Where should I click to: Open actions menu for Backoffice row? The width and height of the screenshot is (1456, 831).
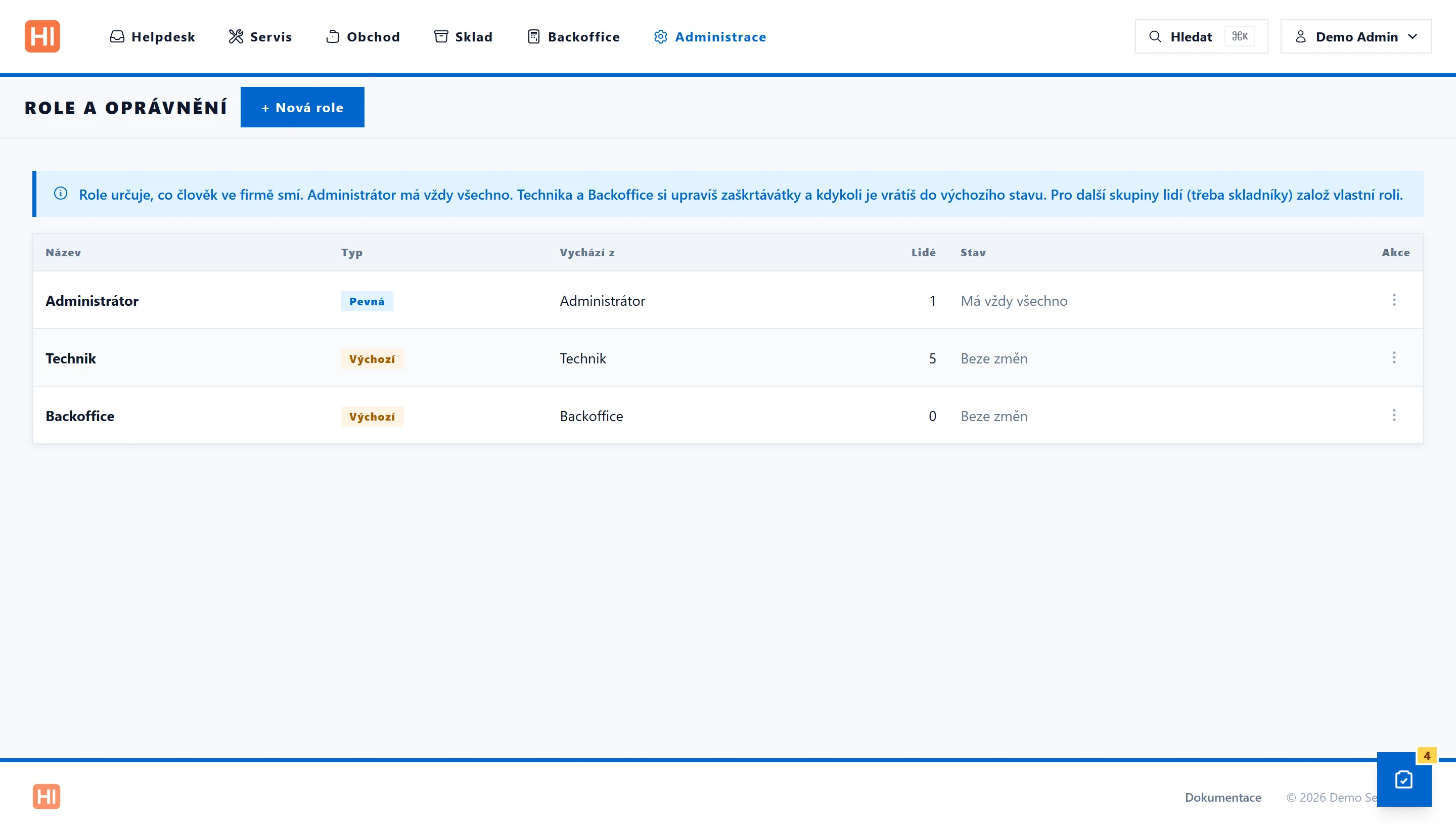pyautogui.click(x=1394, y=415)
